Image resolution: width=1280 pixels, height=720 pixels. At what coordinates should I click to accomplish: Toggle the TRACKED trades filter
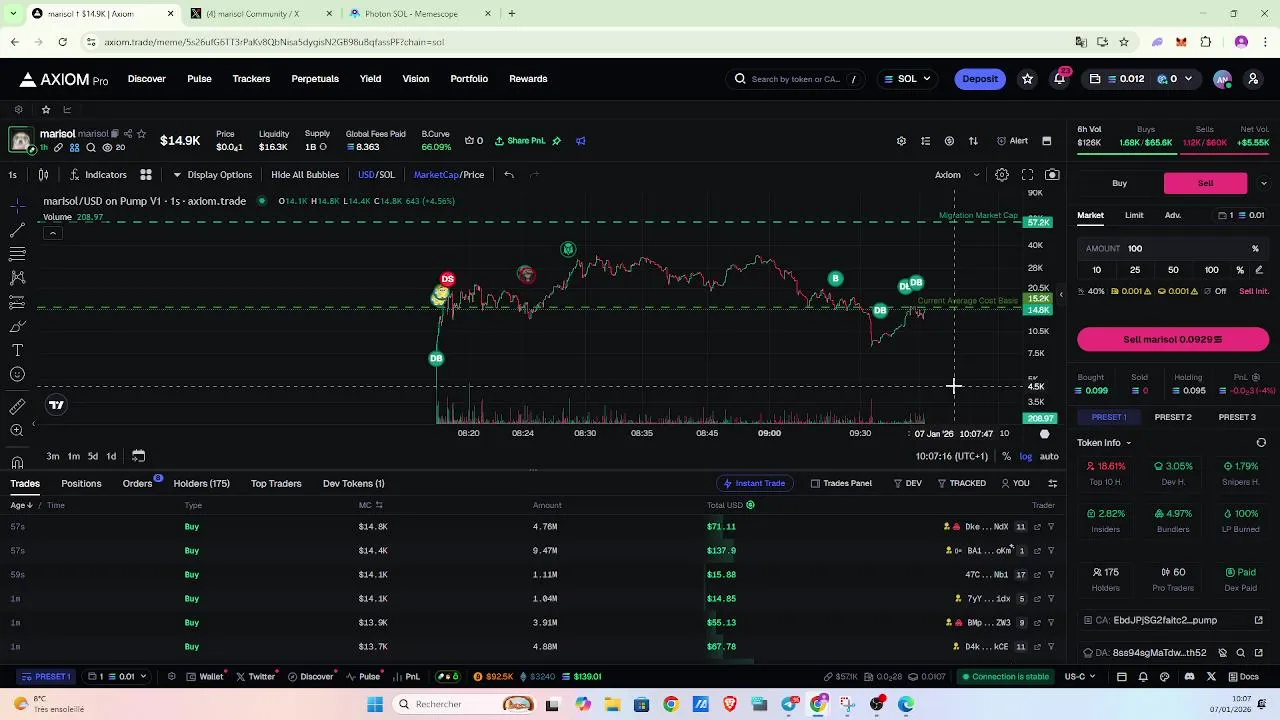(961, 484)
